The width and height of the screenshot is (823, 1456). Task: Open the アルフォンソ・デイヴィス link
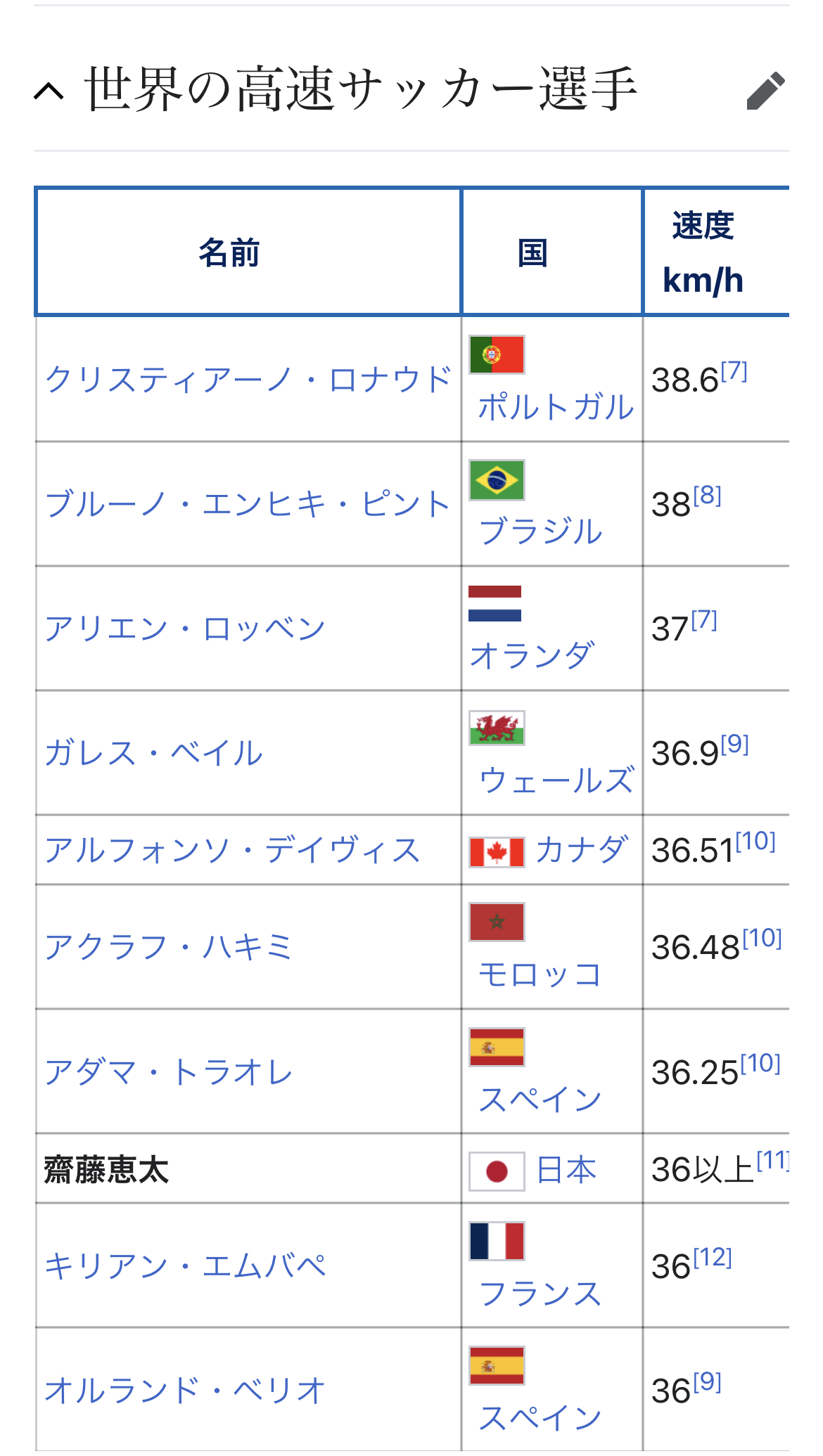(232, 850)
